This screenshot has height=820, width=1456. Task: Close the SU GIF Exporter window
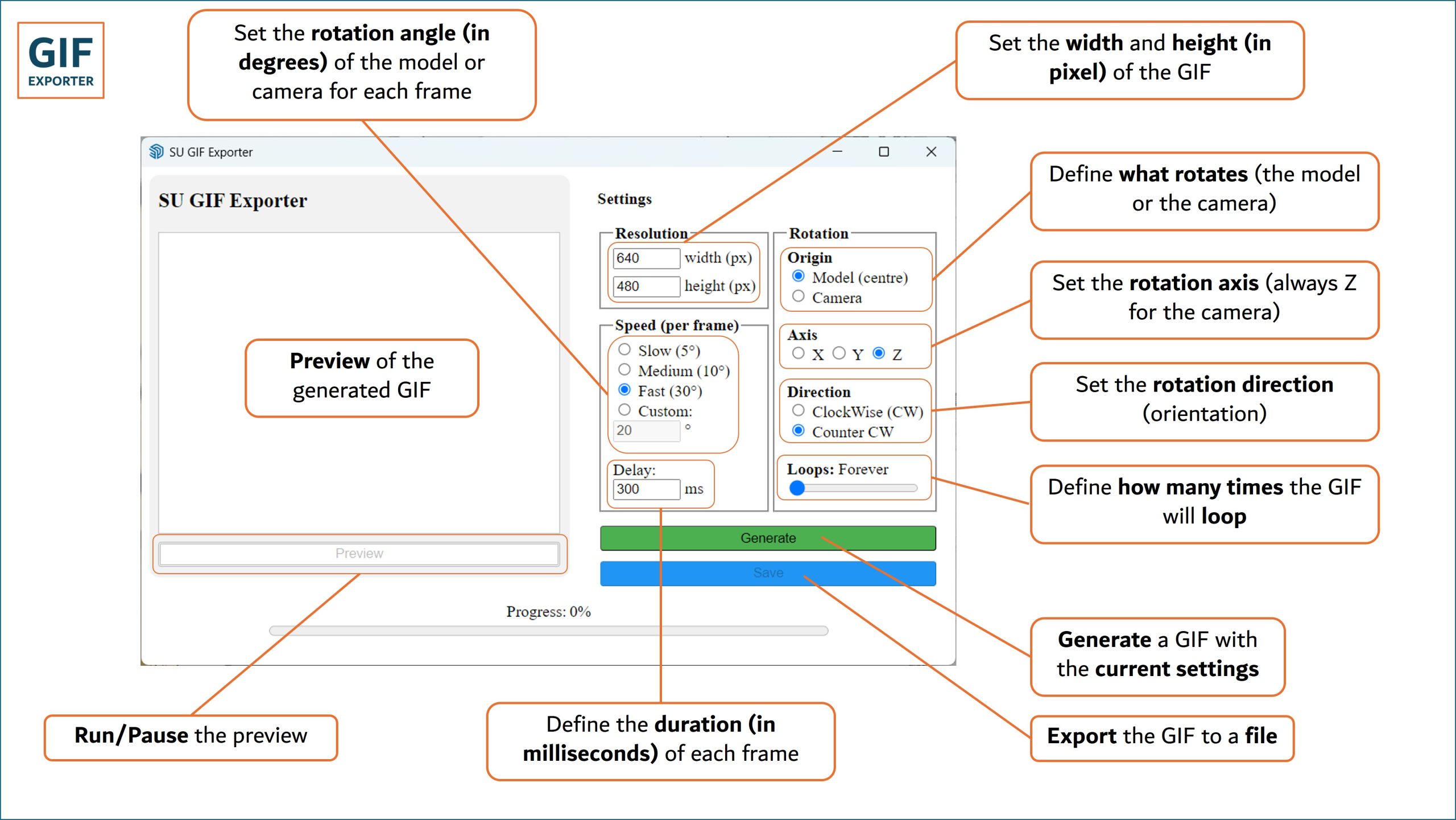click(x=931, y=152)
